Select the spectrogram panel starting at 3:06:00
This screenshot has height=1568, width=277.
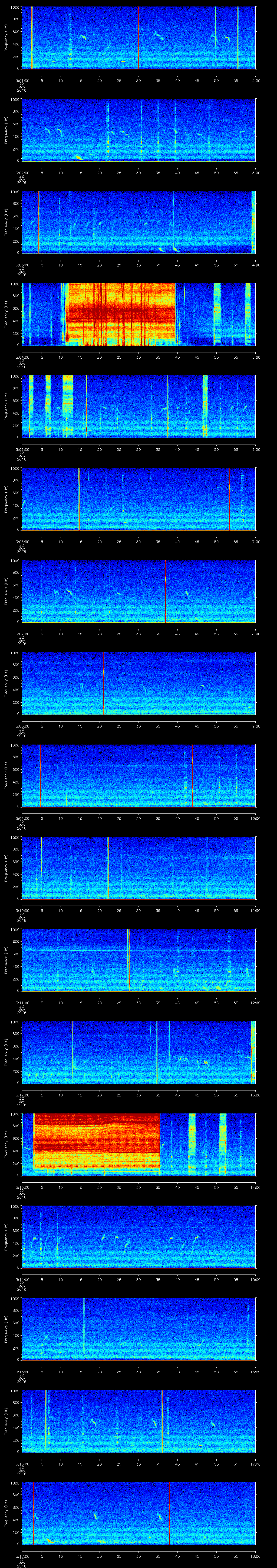[x=139, y=499]
